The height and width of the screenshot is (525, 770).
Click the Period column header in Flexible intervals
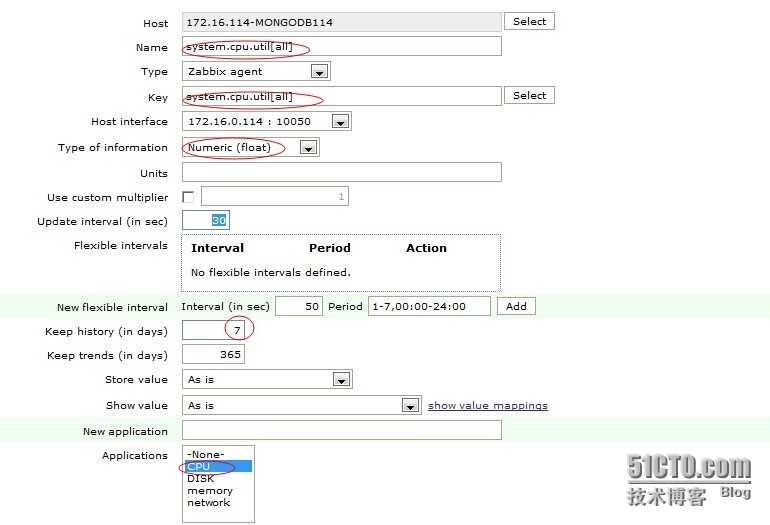pos(330,248)
